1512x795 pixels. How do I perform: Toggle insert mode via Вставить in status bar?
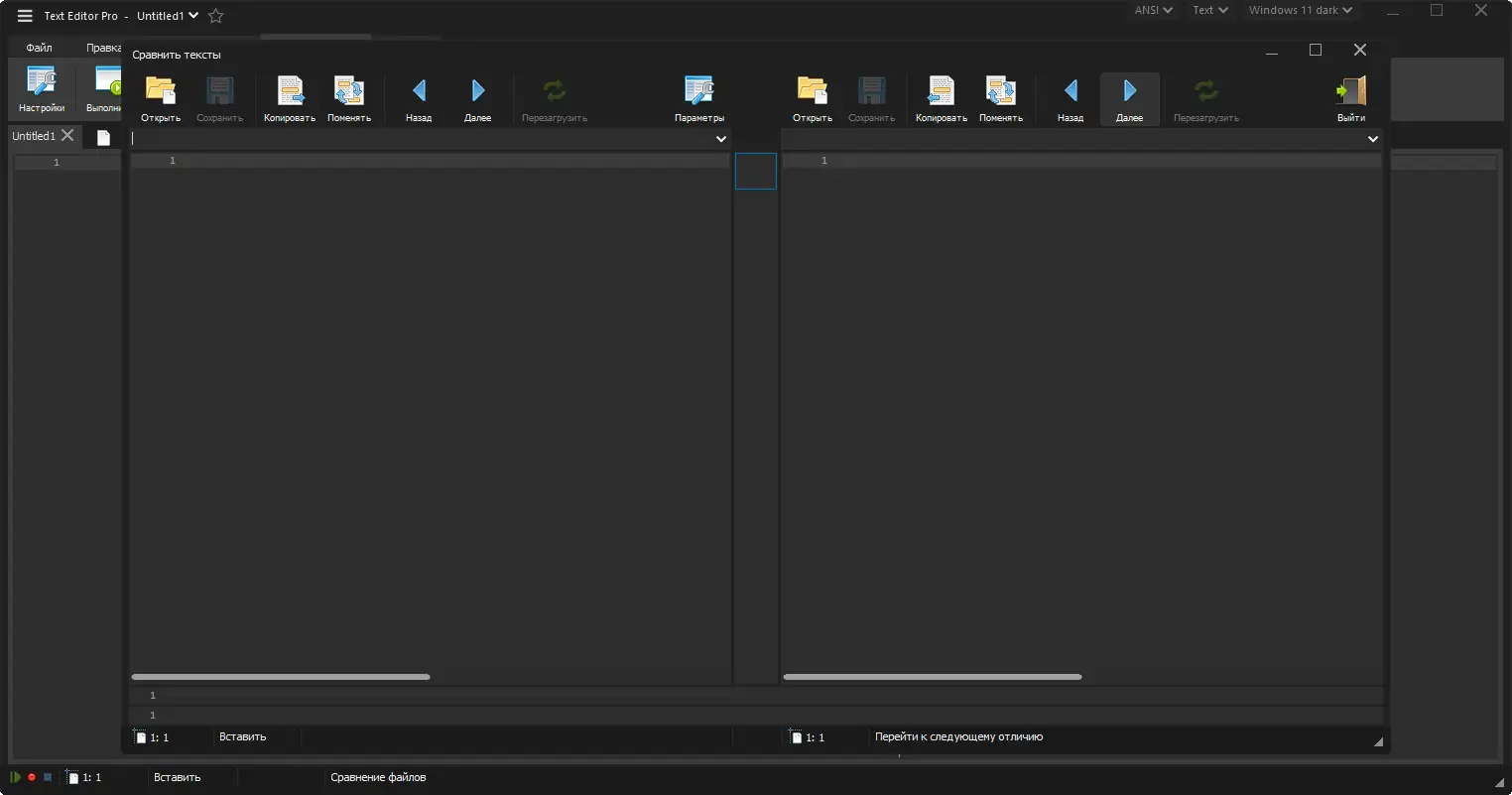click(x=177, y=777)
